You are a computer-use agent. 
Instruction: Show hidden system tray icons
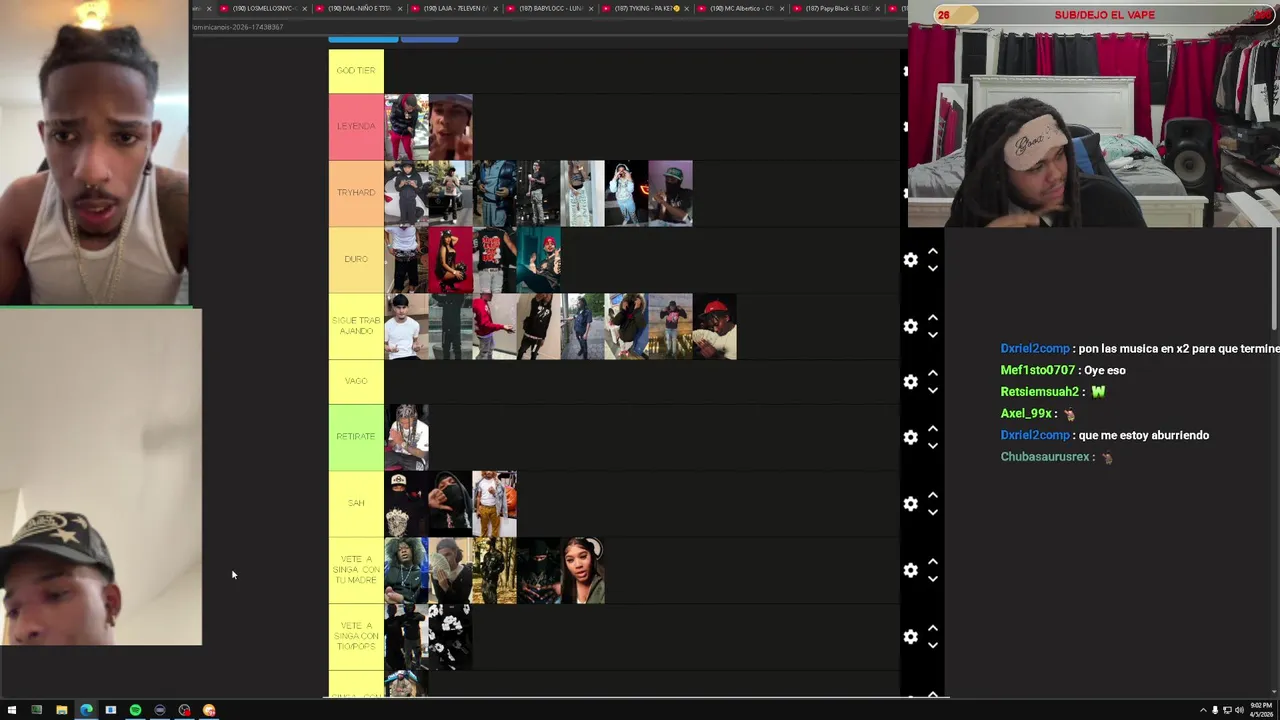[1203, 710]
